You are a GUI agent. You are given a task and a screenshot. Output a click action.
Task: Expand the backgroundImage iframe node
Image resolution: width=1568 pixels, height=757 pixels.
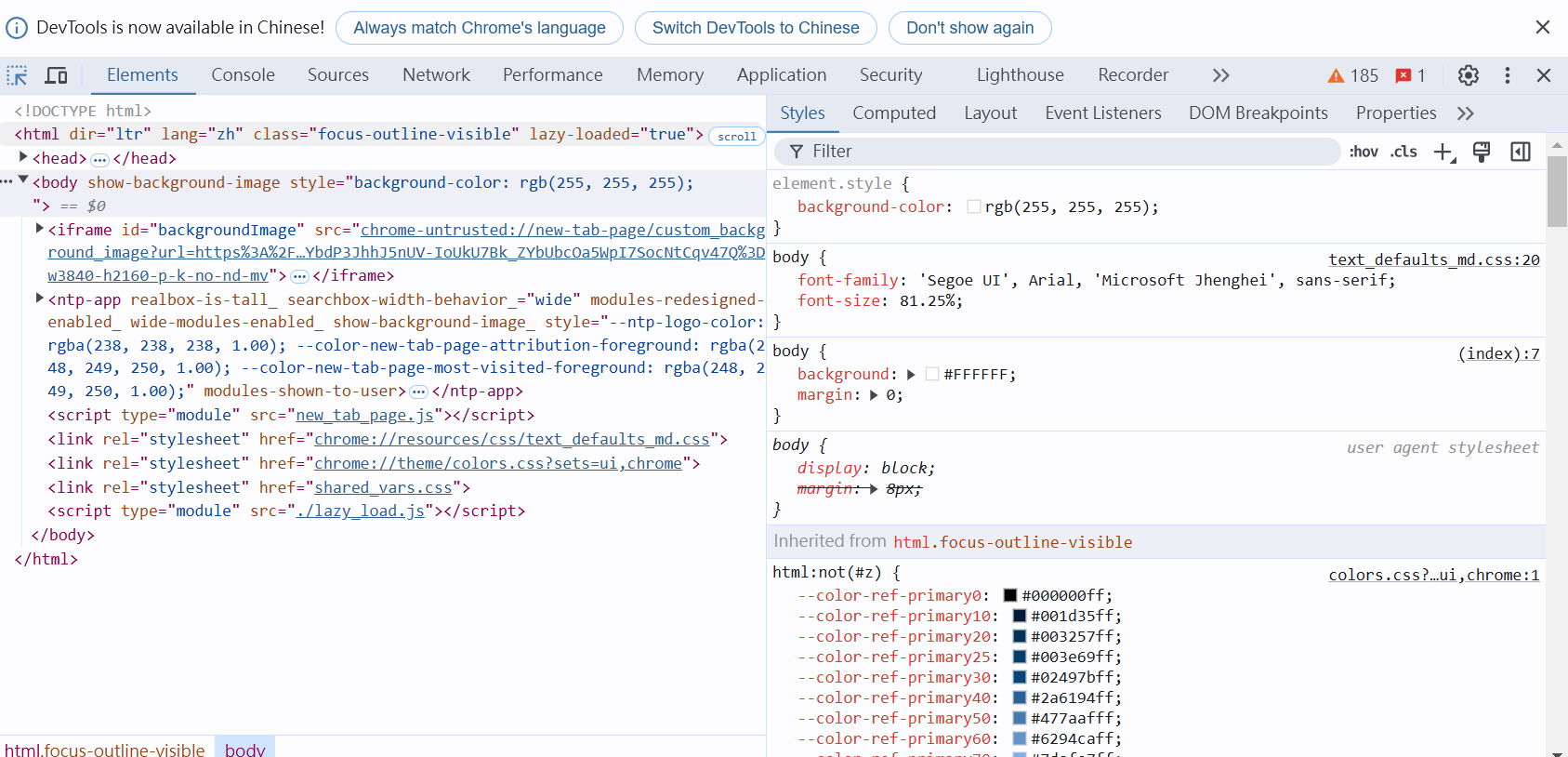pos(40,228)
